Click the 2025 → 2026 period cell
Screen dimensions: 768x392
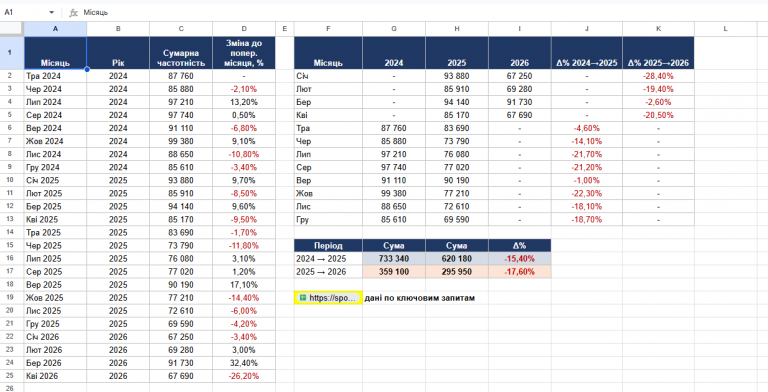click(x=328, y=272)
